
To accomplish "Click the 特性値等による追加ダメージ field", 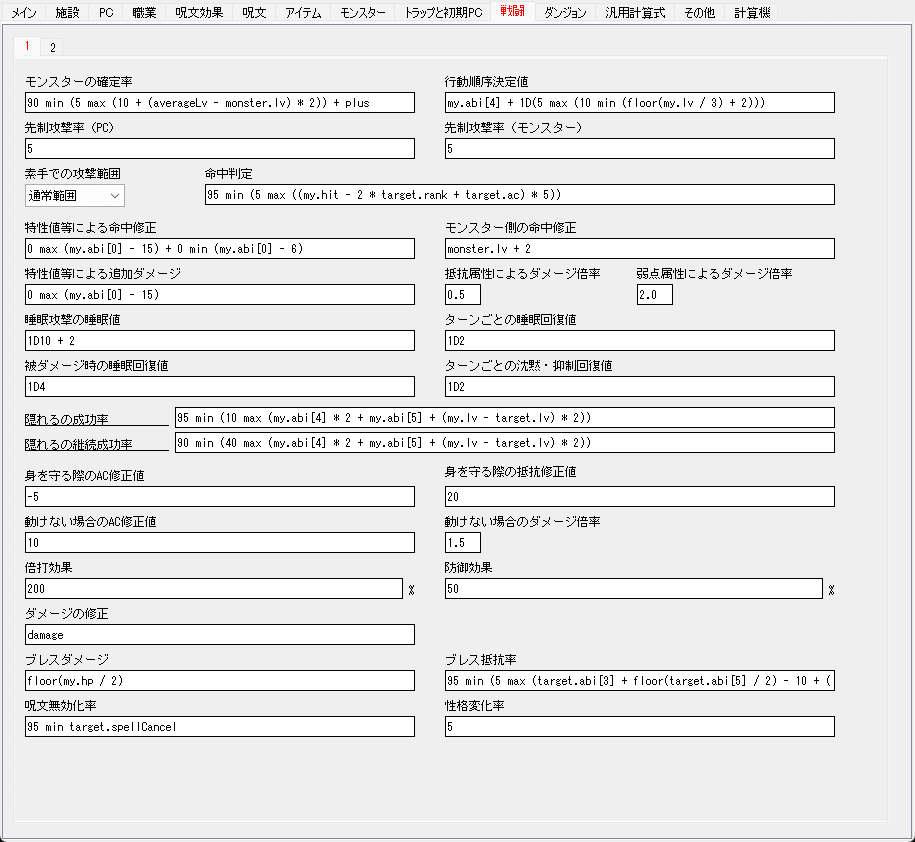I will [x=220, y=295].
